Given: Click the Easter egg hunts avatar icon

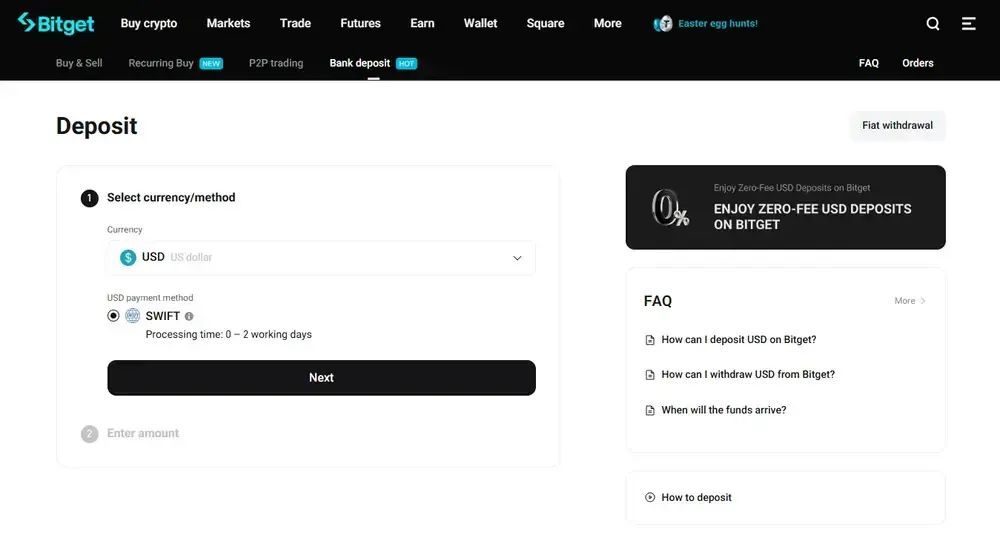Looking at the screenshot, I should tap(663, 23).
